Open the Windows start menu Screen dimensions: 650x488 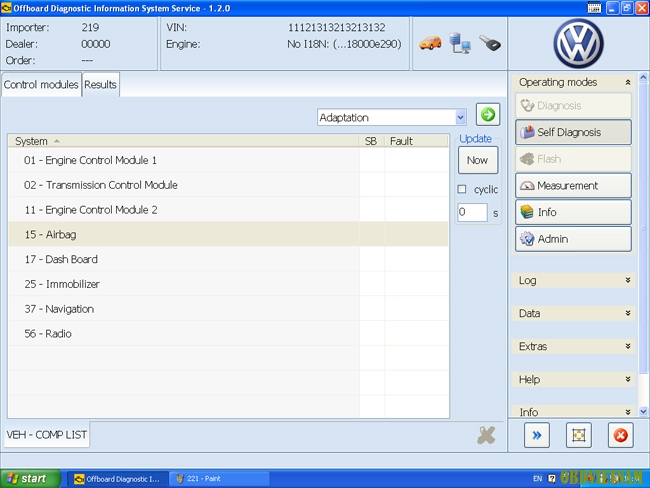pos(30,478)
